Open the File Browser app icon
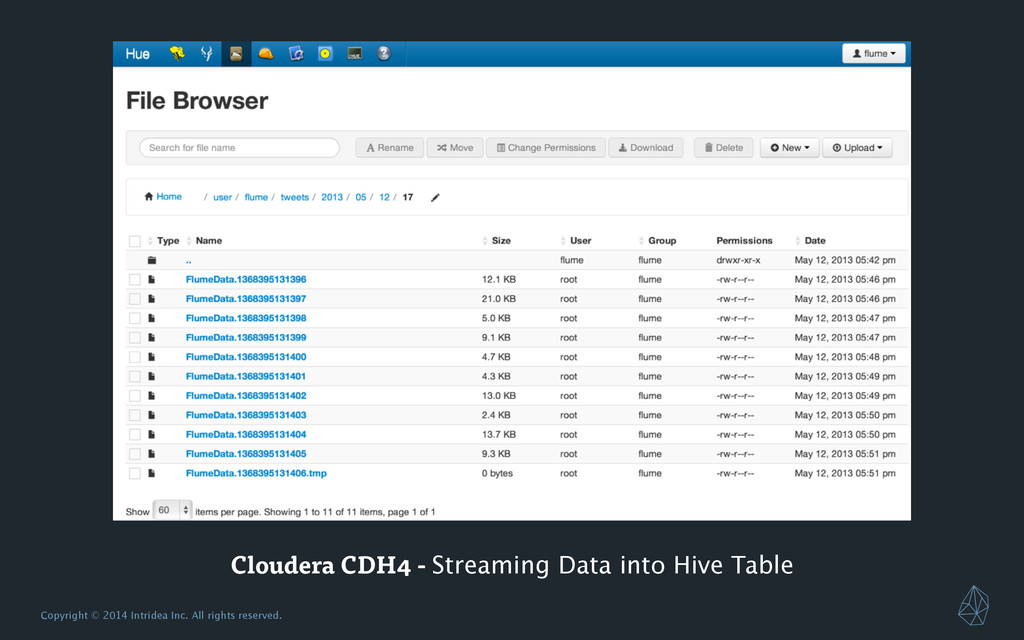Viewport: 1024px width, 640px height. [236, 54]
